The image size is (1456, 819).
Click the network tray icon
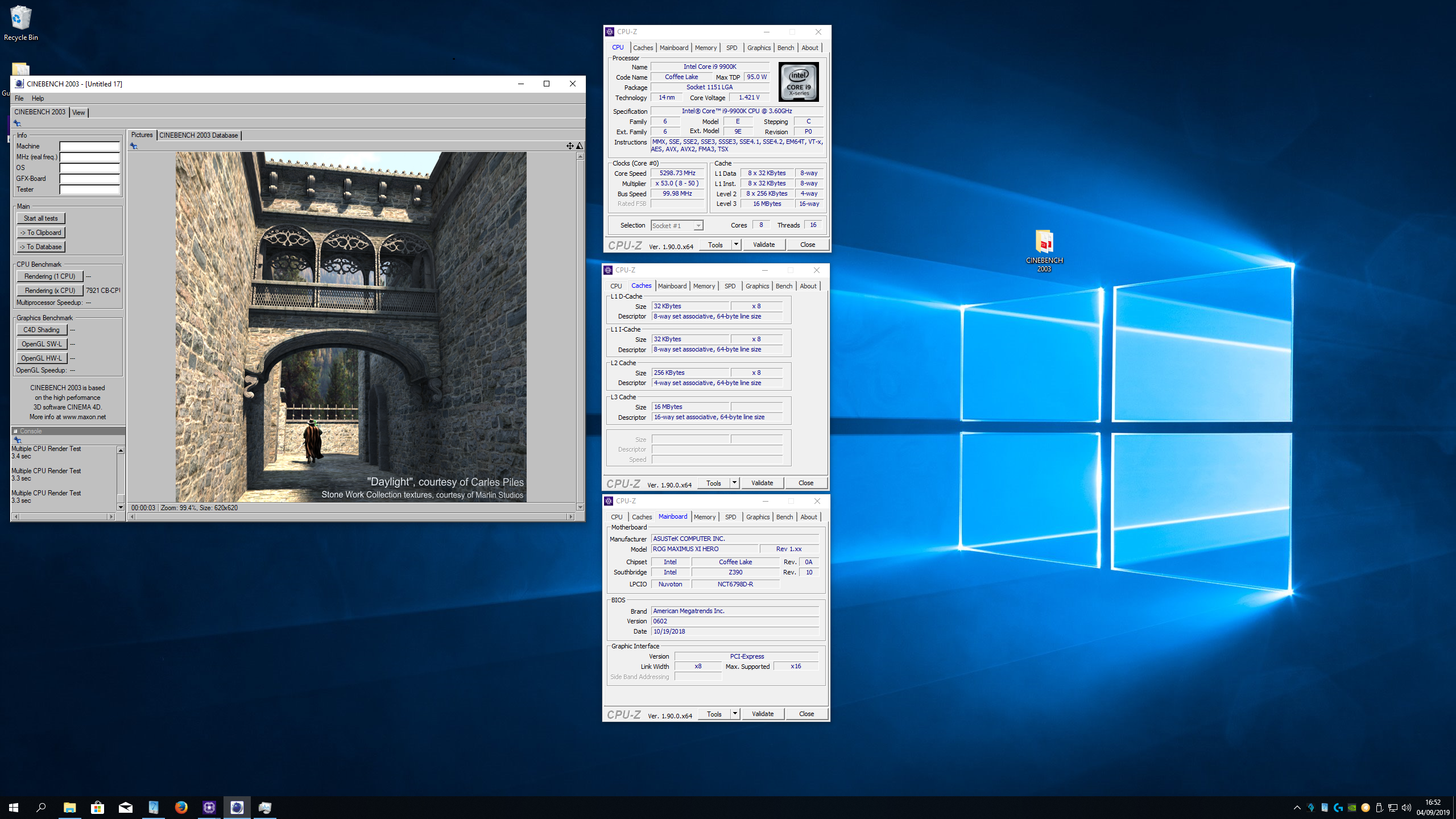click(1393, 808)
